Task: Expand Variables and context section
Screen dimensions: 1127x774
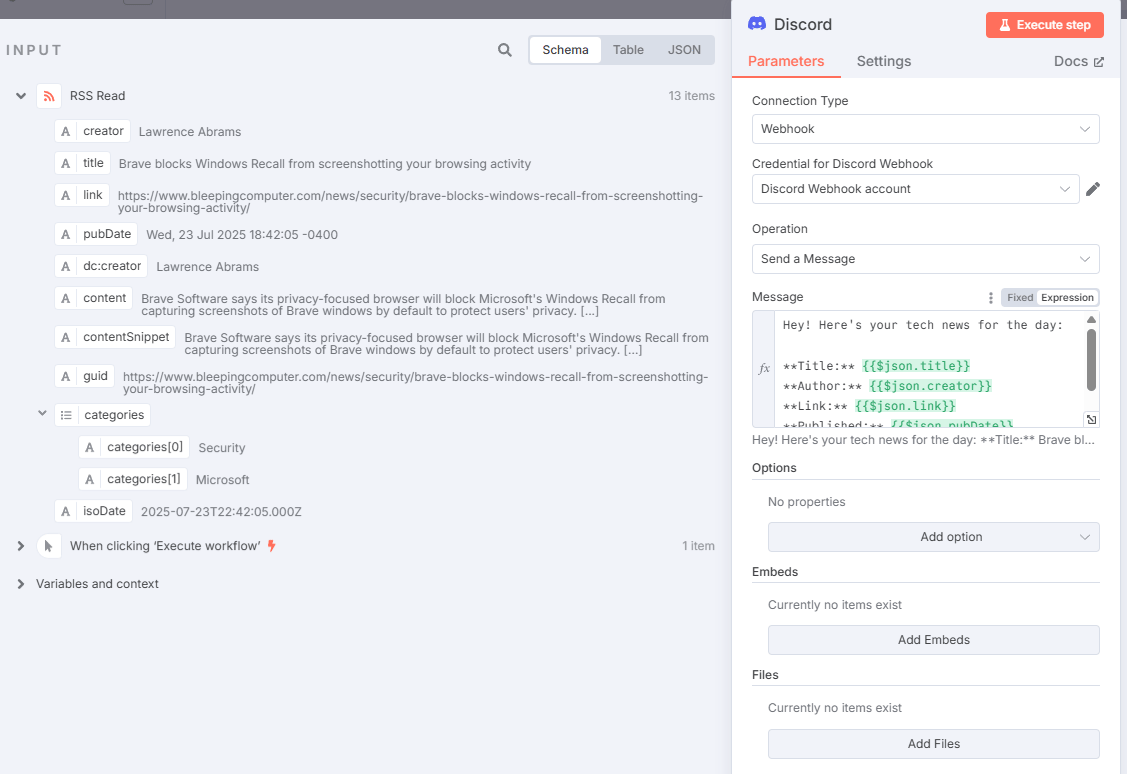Action: click(21, 584)
